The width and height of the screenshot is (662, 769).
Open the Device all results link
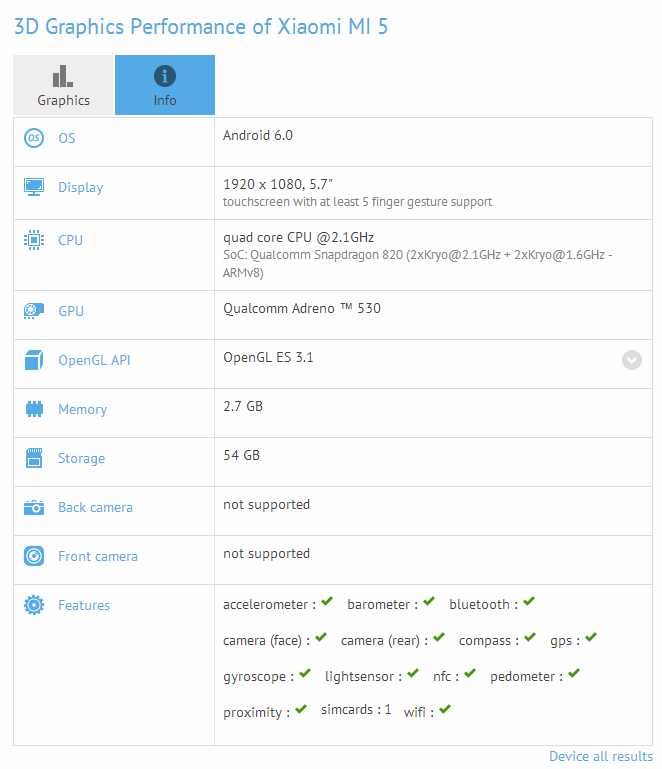pos(600,756)
